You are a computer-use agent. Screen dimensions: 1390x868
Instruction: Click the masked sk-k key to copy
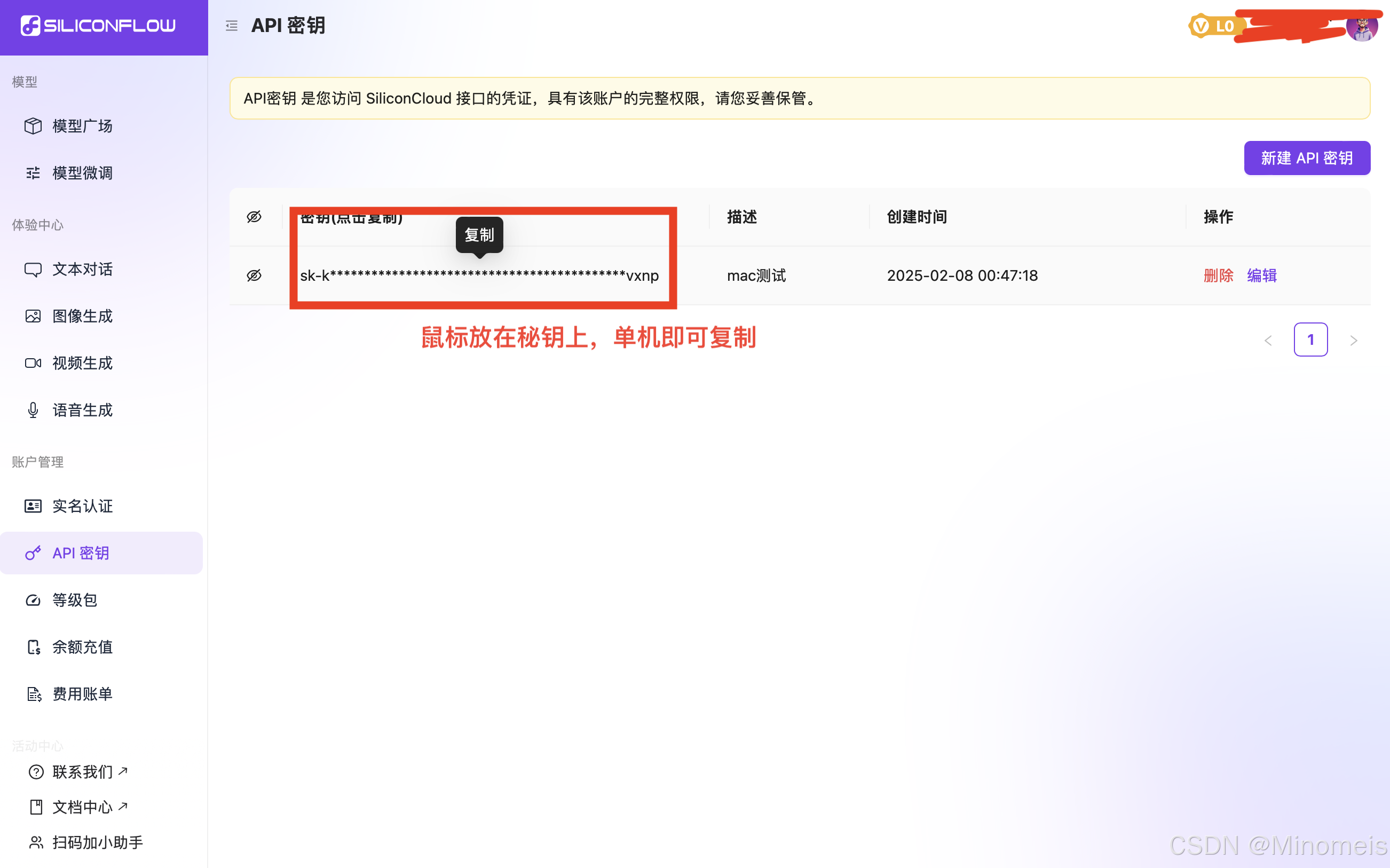479,276
